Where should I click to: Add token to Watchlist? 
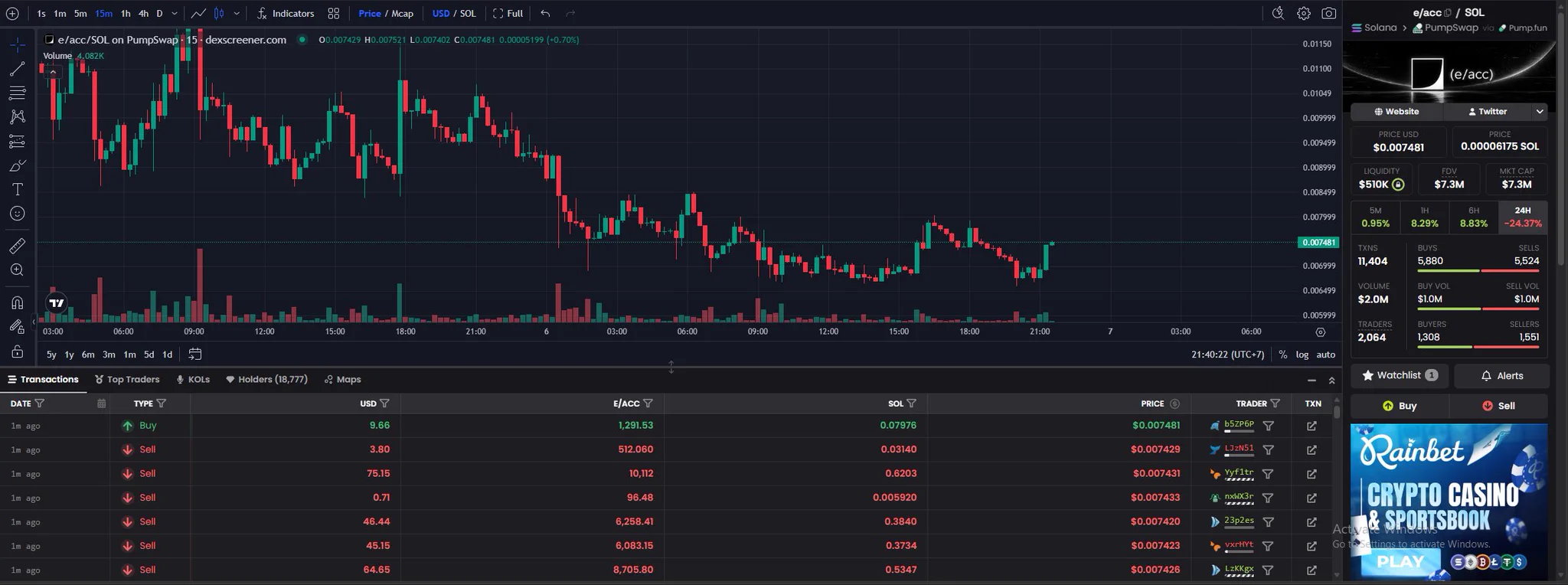(1400, 376)
